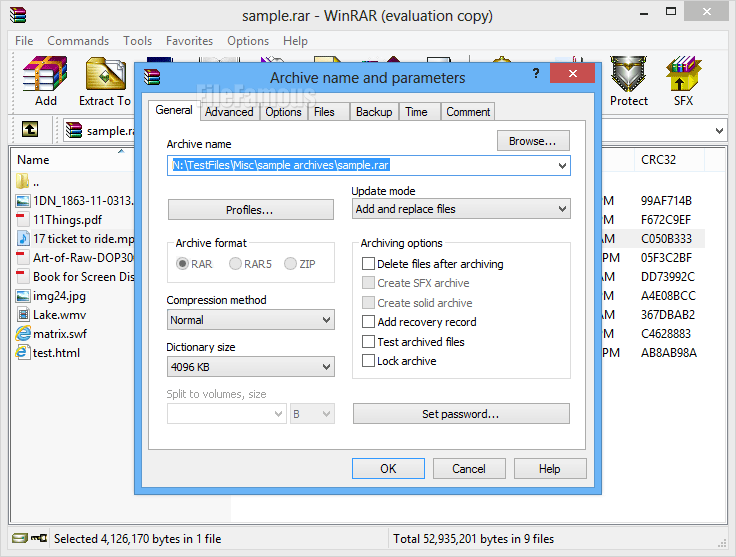Viewport: 736px width, 557px height.
Task: Sort by the Name column header
Action: 70,160
